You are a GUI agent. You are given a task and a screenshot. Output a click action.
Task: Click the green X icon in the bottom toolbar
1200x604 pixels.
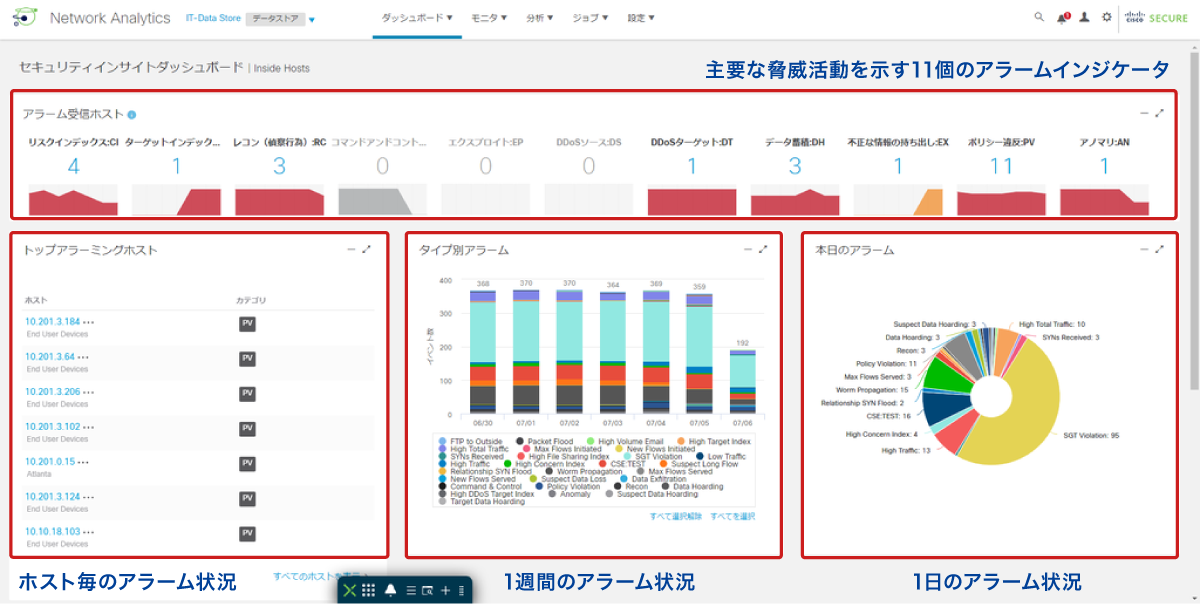pyautogui.click(x=349, y=590)
